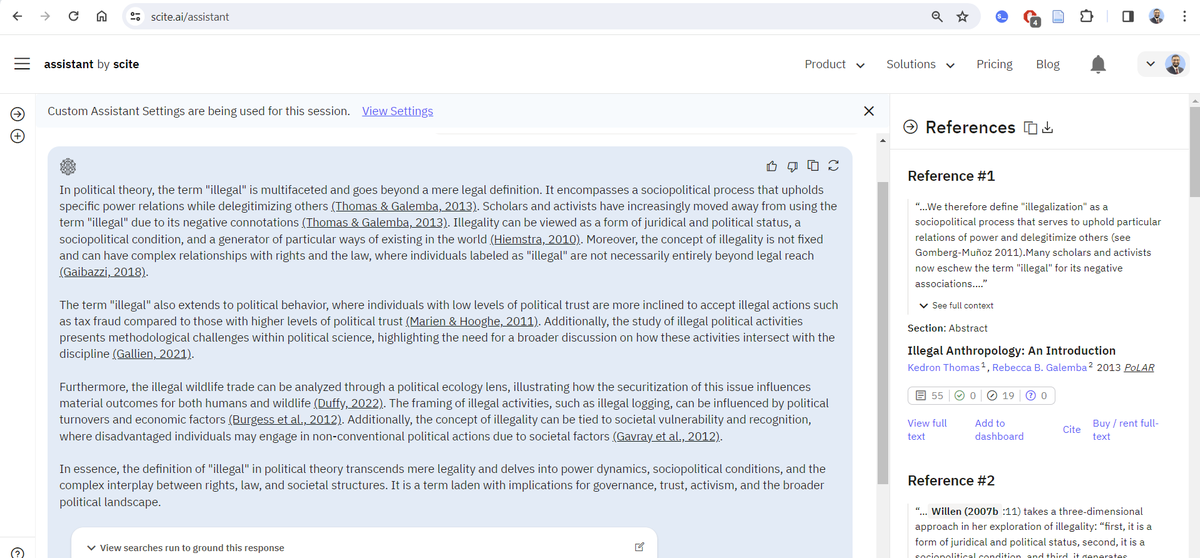Screen dimensions: 1200x558
Task: Open the Chrome three-dot menu
Action: 1184,17
